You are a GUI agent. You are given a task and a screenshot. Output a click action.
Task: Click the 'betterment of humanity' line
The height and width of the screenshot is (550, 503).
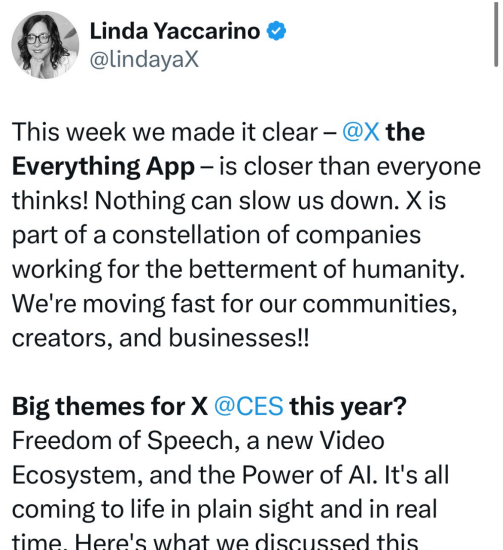(239, 269)
